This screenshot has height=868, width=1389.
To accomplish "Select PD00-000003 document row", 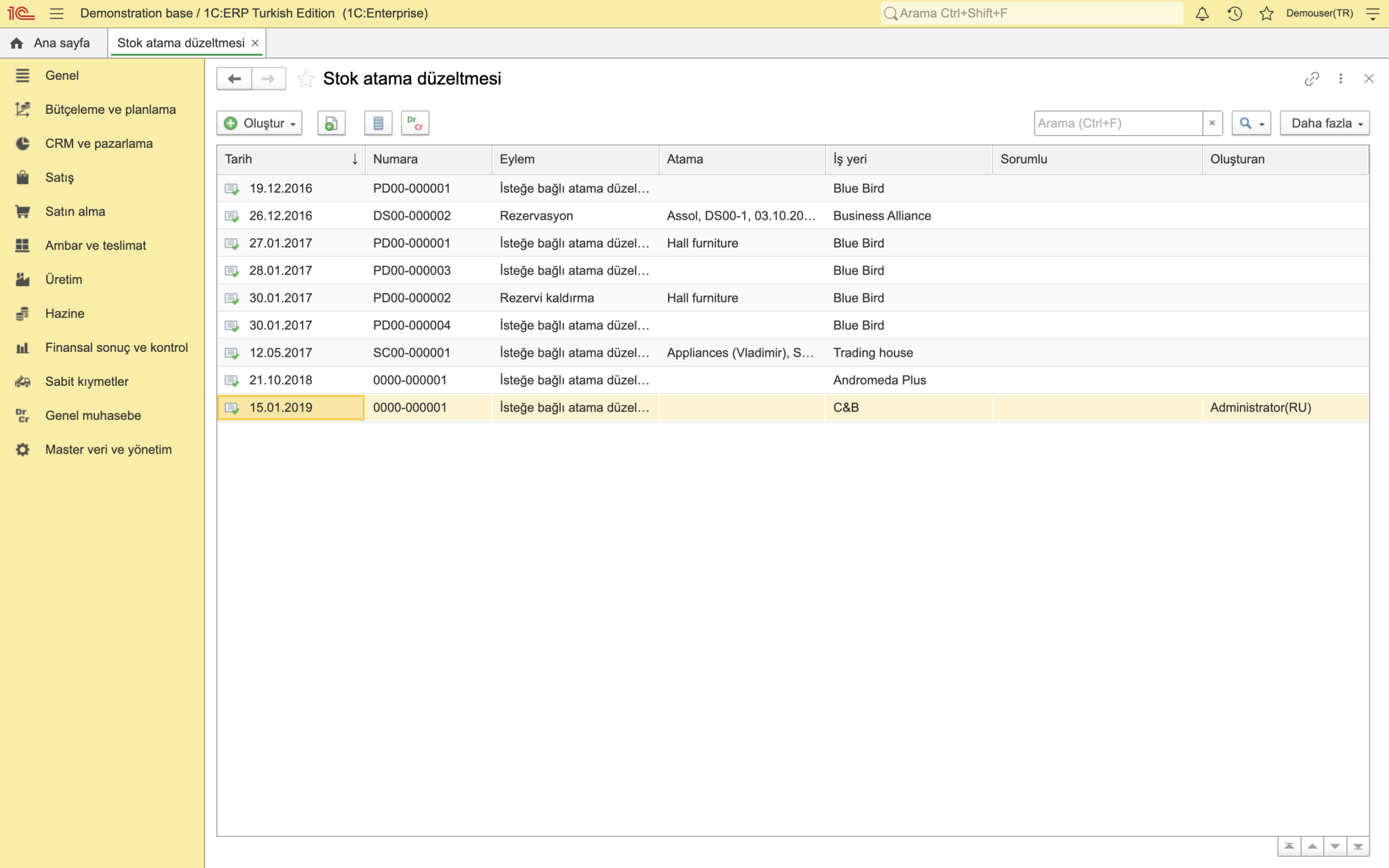I will tap(792, 271).
